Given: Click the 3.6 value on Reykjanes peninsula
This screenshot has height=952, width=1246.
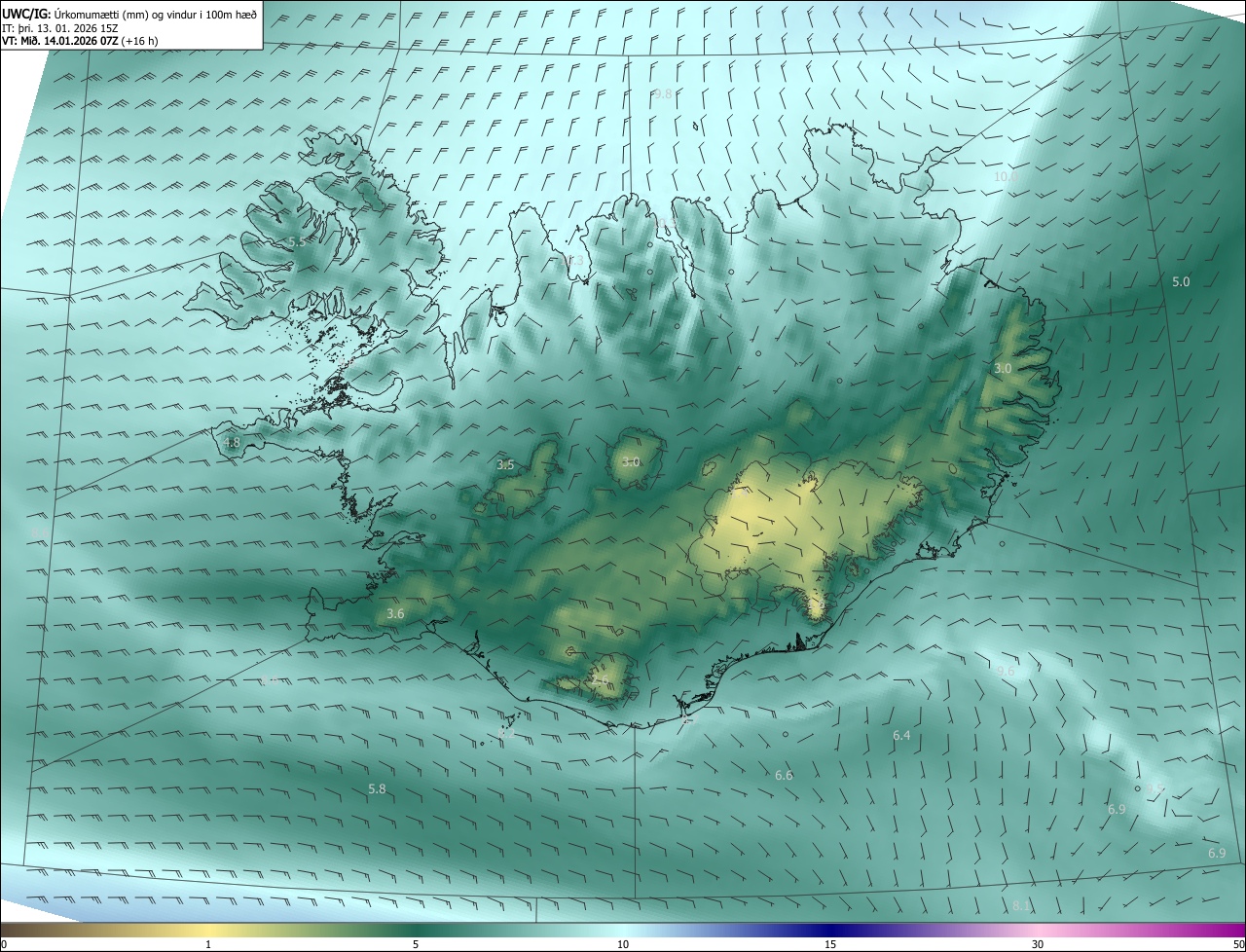Looking at the screenshot, I should point(395,613).
